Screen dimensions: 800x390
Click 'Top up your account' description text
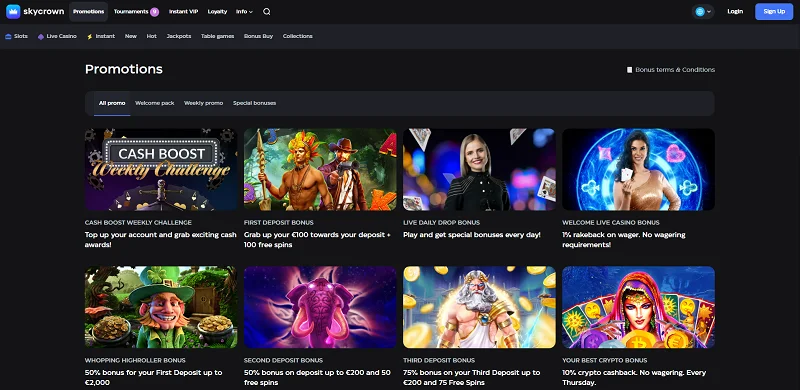coord(161,240)
